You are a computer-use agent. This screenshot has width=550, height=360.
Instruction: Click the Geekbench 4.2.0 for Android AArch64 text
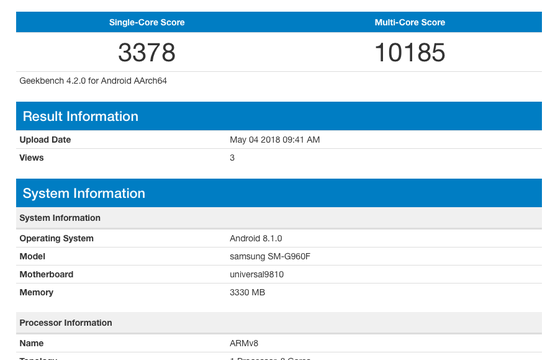pos(93,81)
